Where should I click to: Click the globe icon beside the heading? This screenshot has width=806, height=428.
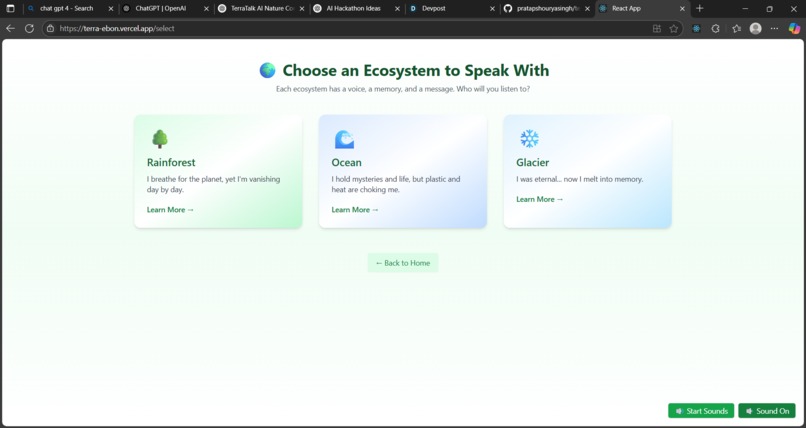[267, 70]
